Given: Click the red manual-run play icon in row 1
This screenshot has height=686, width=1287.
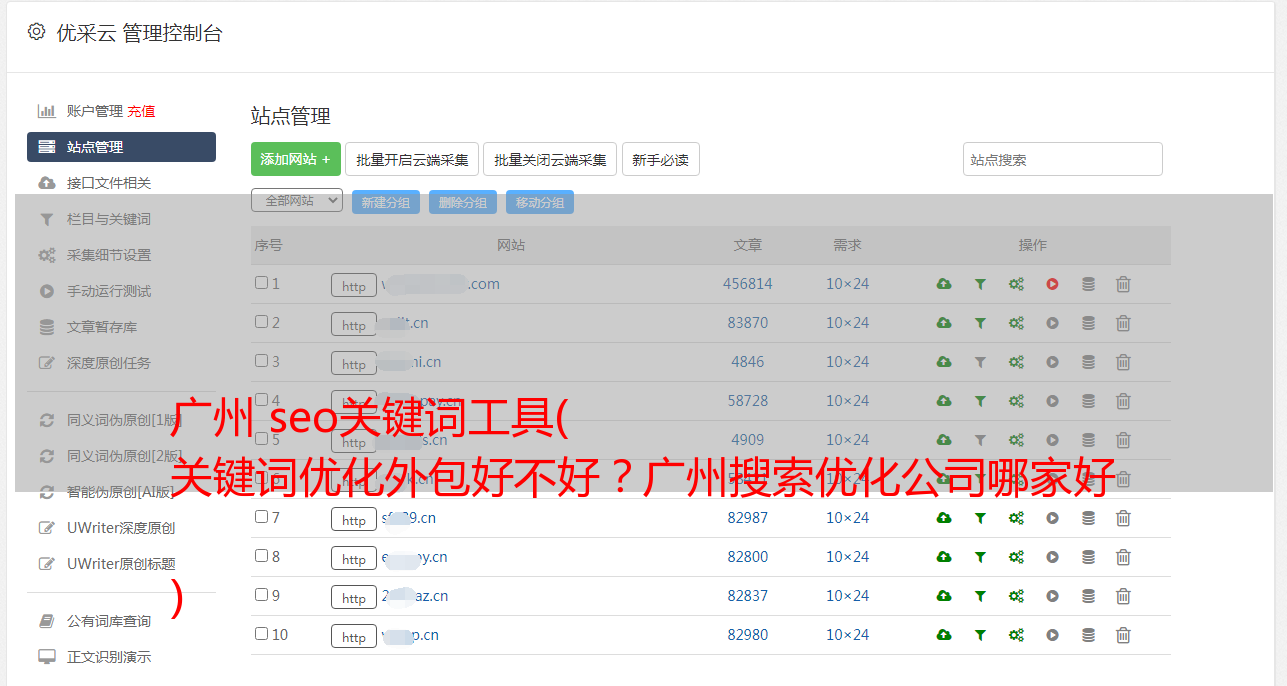Looking at the screenshot, I should [x=1052, y=284].
